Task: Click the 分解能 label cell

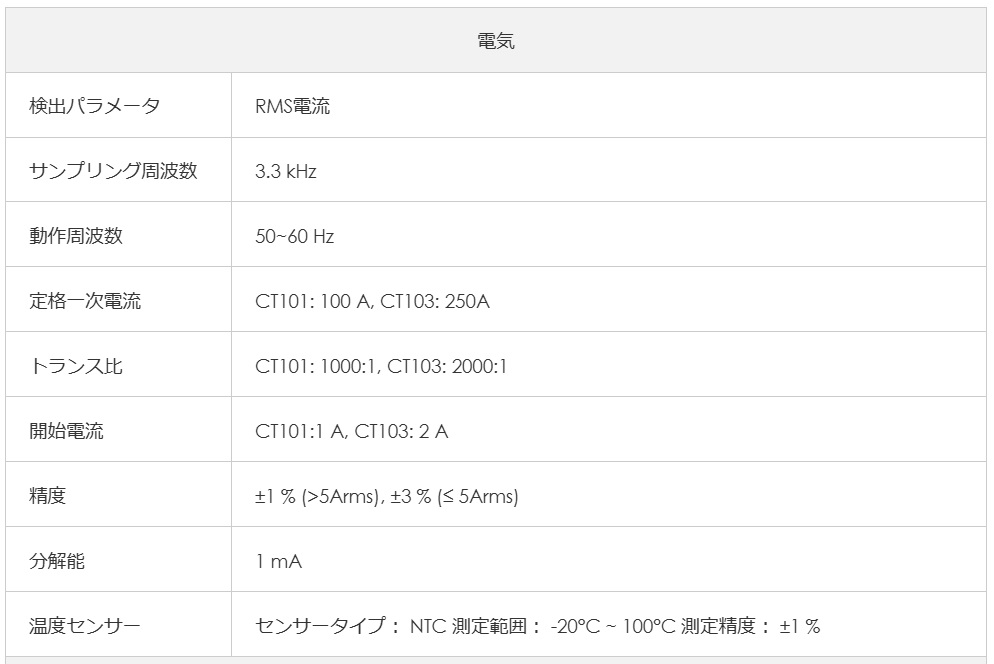Action: (57, 561)
